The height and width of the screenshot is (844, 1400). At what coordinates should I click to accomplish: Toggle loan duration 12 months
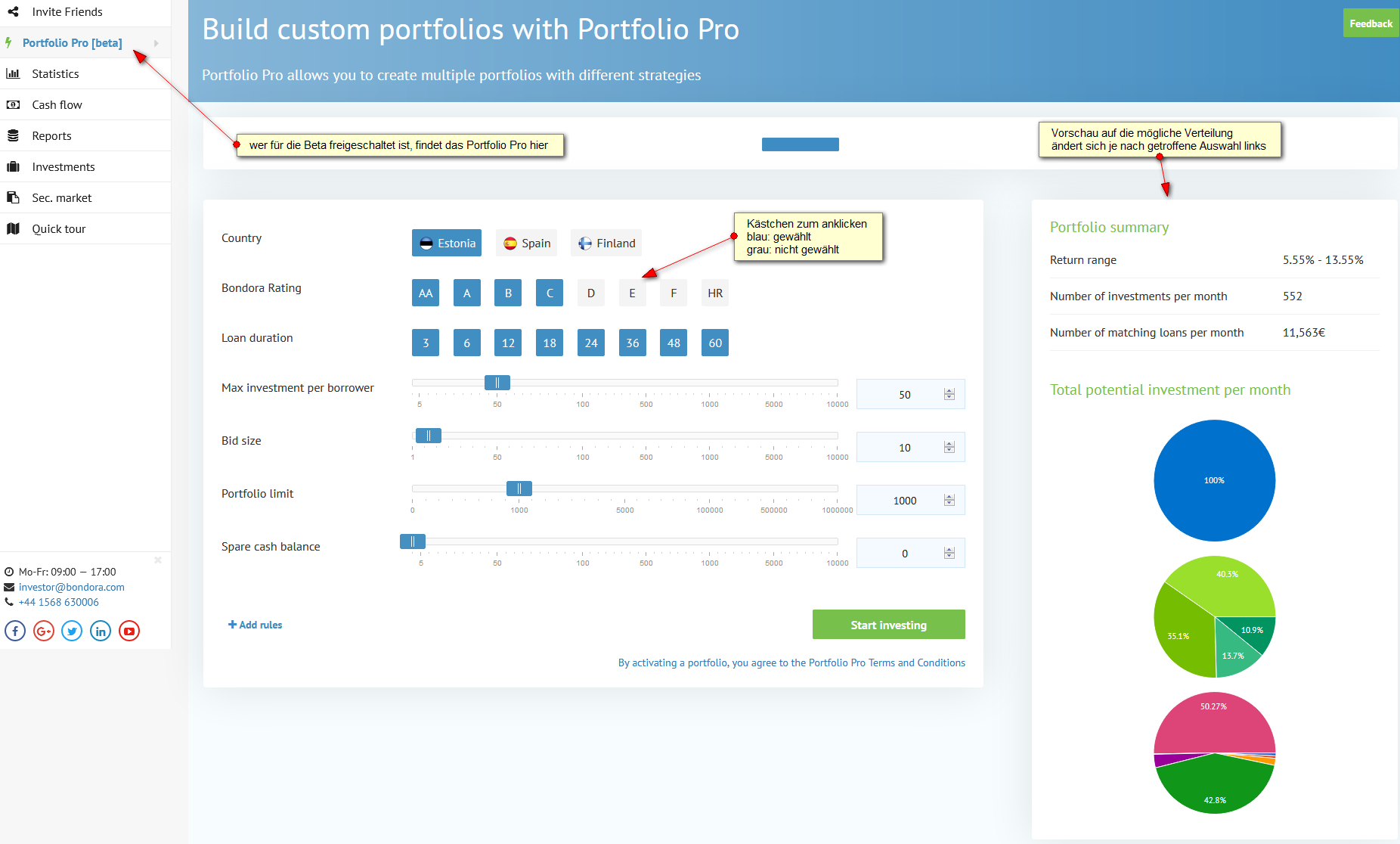pos(508,343)
